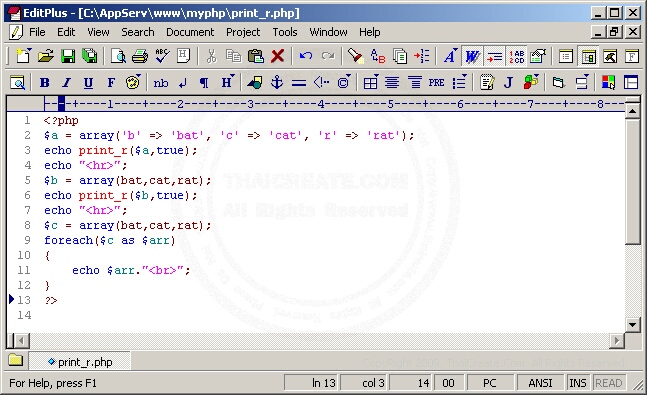Center text with the center align icon

[x=392, y=83]
